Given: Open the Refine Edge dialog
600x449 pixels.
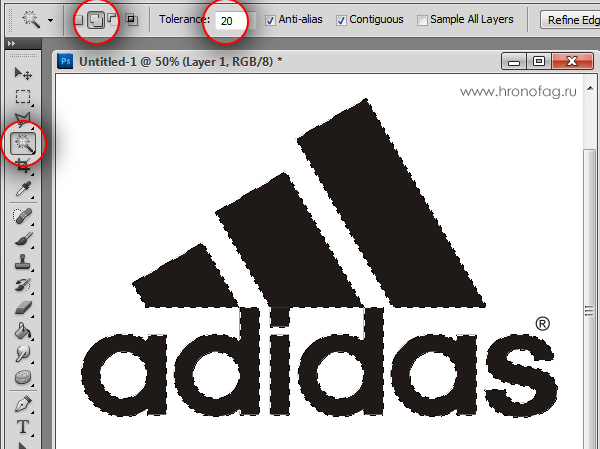Looking at the screenshot, I should [x=570, y=20].
